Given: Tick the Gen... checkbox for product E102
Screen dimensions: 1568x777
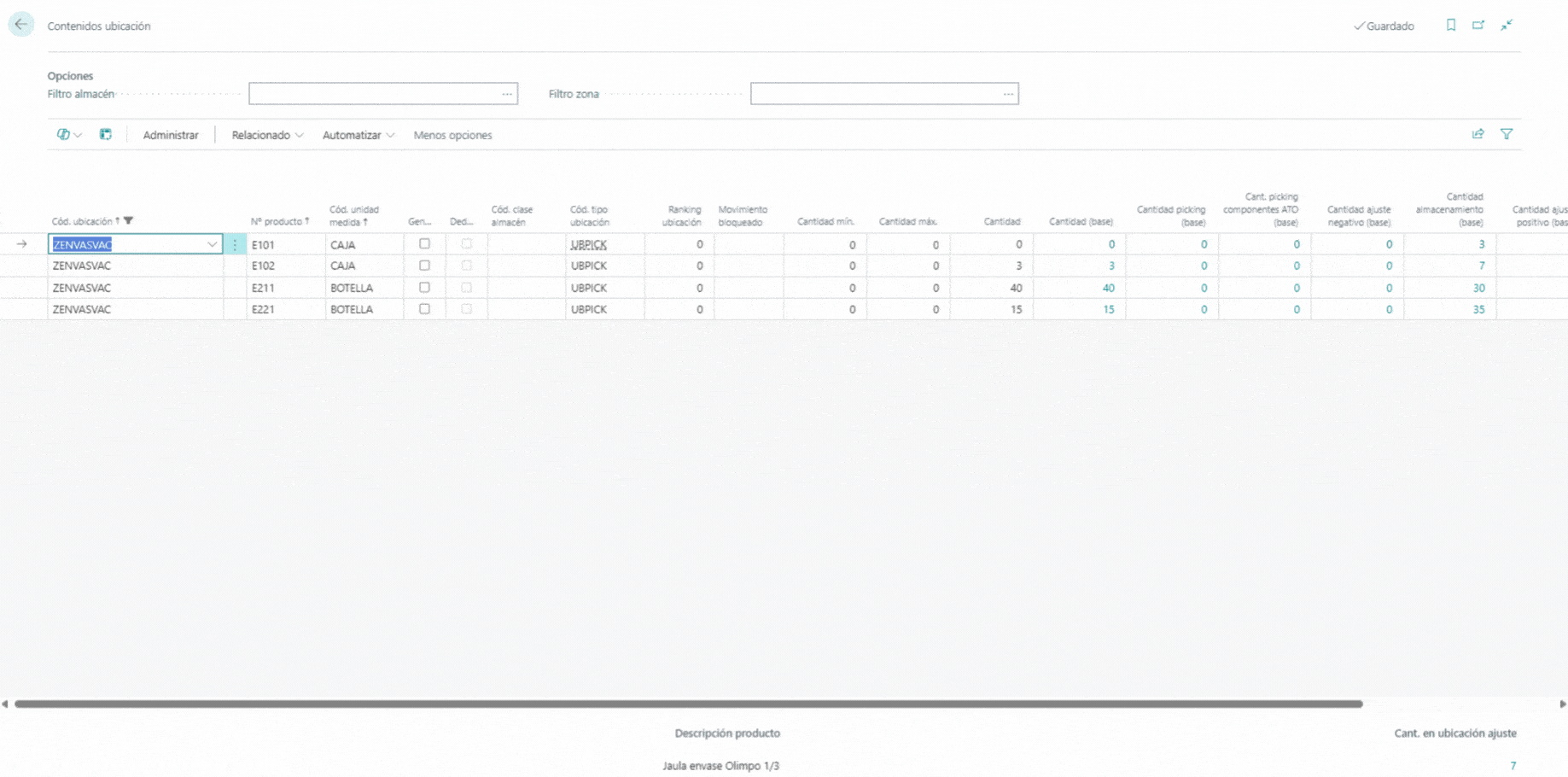Looking at the screenshot, I should click(x=424, y=266).
